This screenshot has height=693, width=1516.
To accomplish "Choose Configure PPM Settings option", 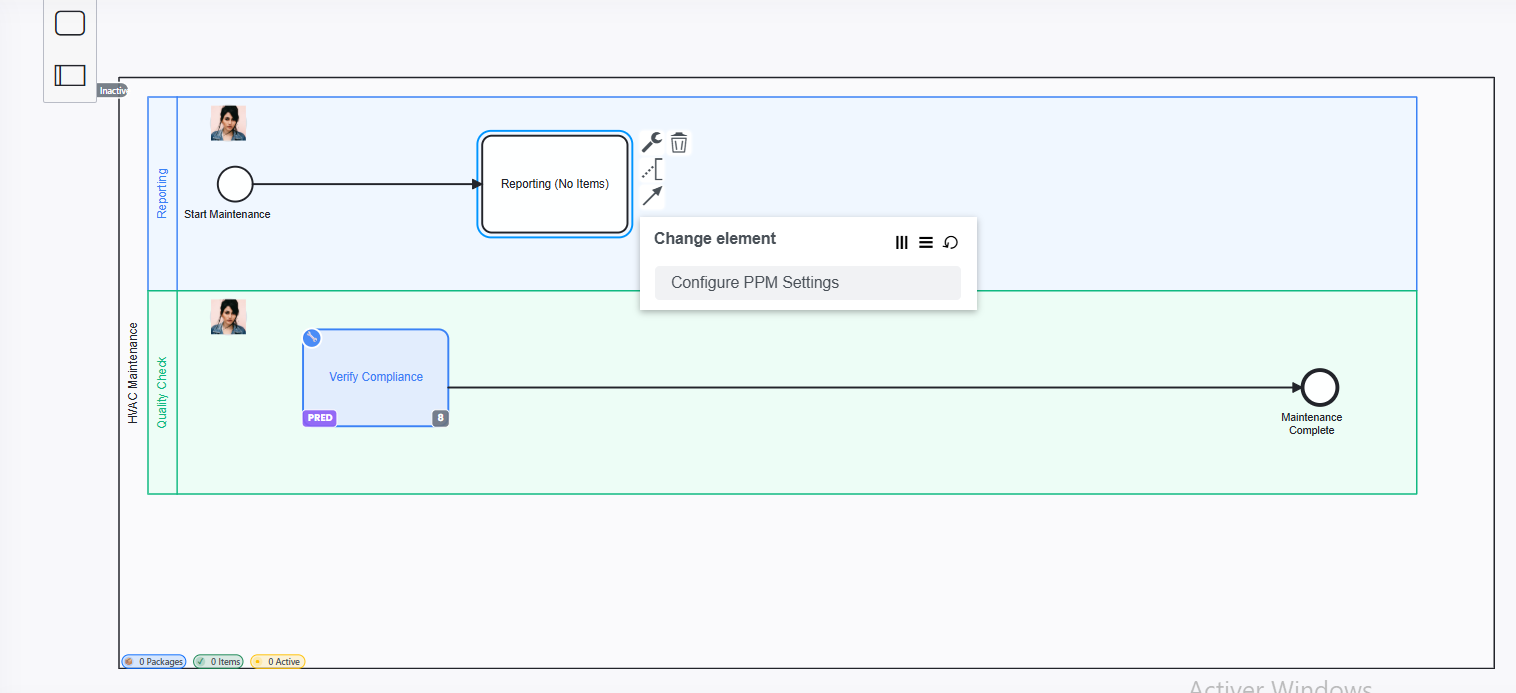I will point(807,283).
